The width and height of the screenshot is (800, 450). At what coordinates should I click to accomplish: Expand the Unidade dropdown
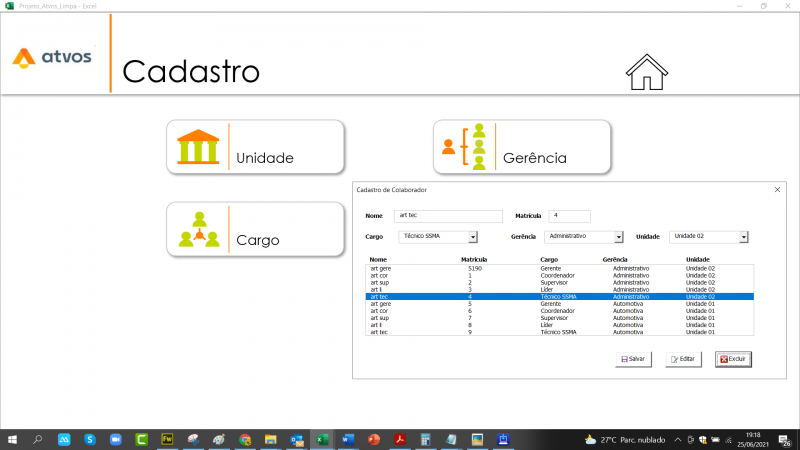click(744, 237)
